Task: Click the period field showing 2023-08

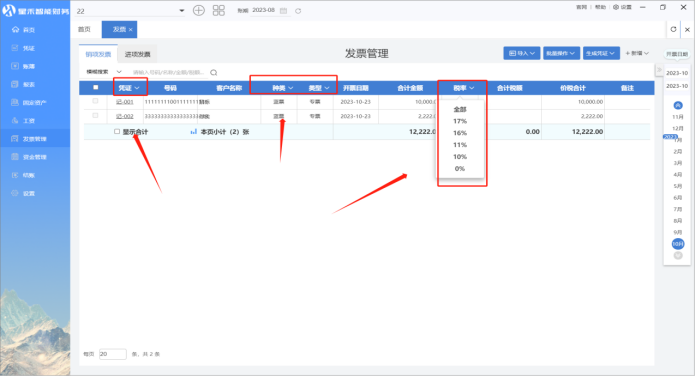Action: click(x=264, y=10)
